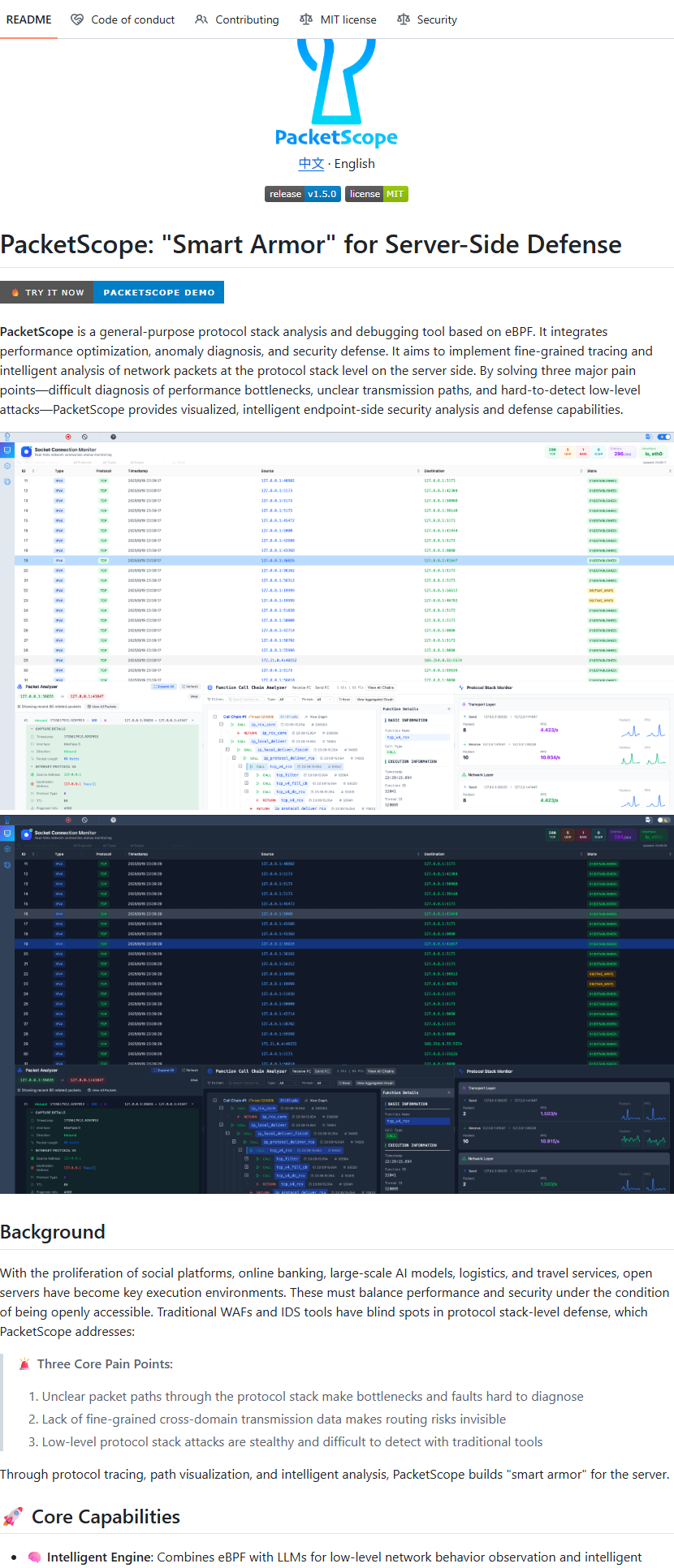Click the "Smart Armor" main title heading
The image size is (674, 1568).
(x=311, y=244)
